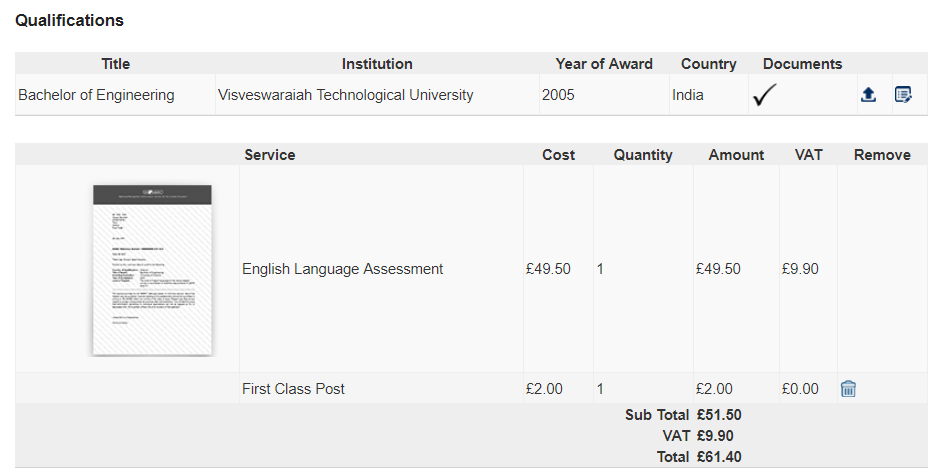Click the Qualifications section heading
930x469 pixels.
(x=70, y=20)
